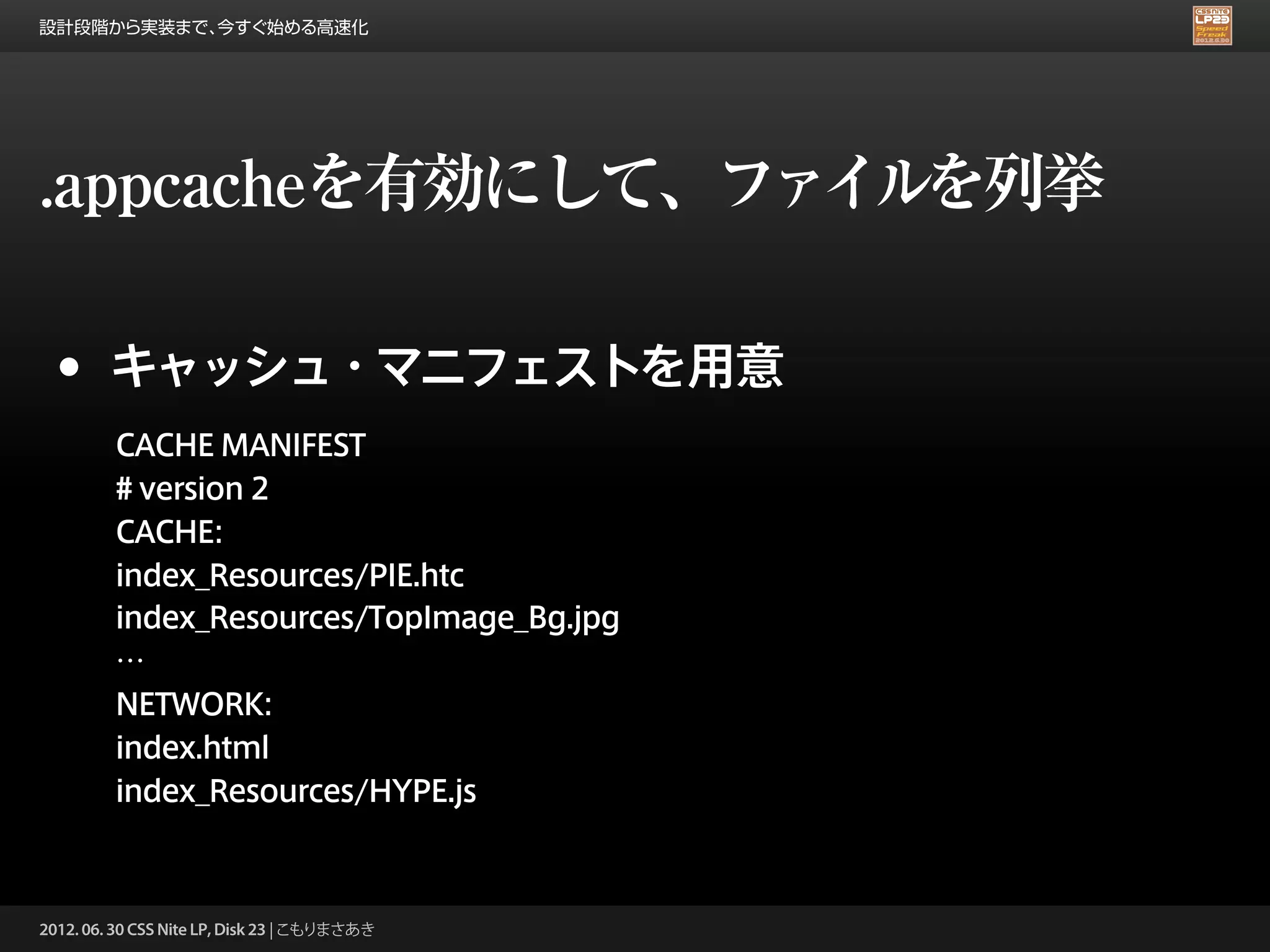
Task: Click the slide title '.appcacheを有効にして、ファイルを列挙'
Action: (x=572, y=183)
